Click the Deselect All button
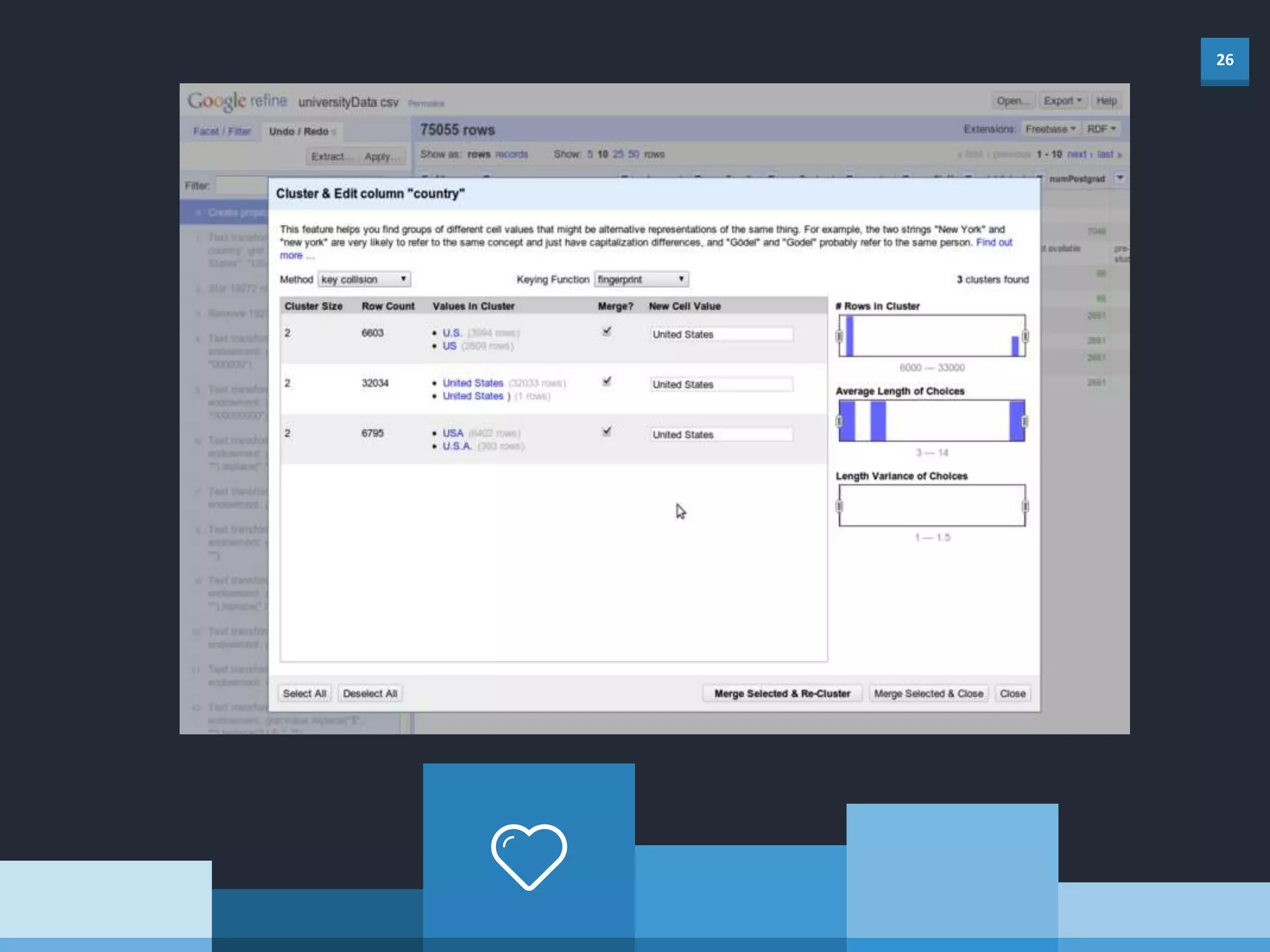 (x=370, y=694)
